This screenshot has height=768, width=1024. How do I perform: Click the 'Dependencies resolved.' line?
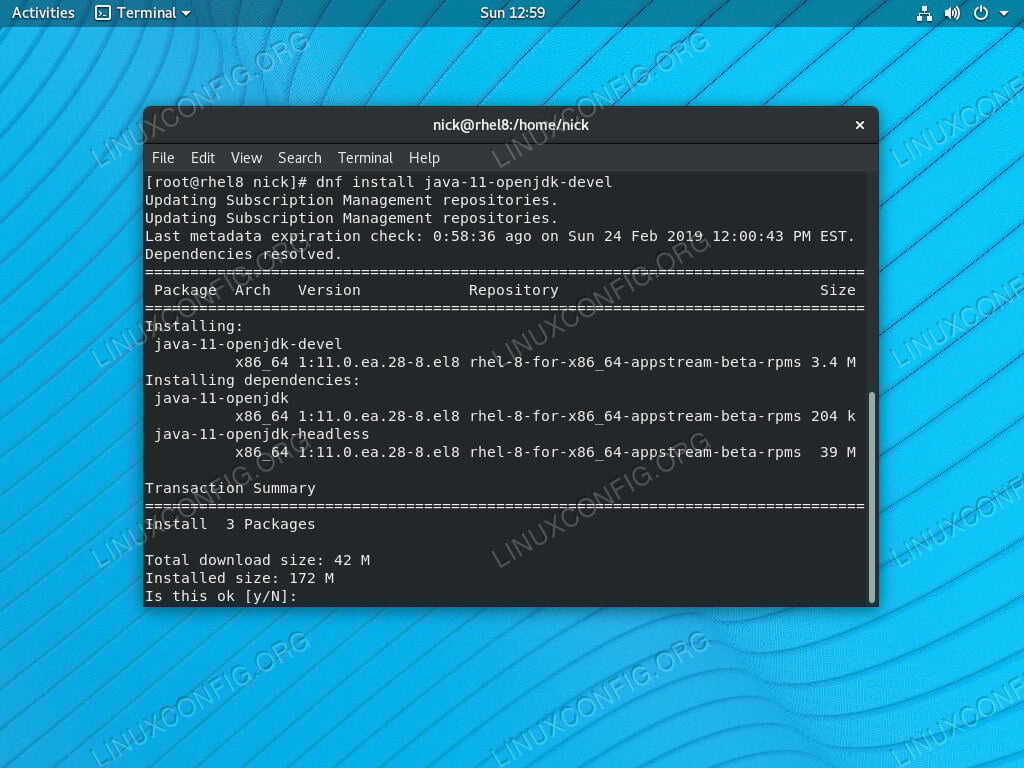[244, 254]
